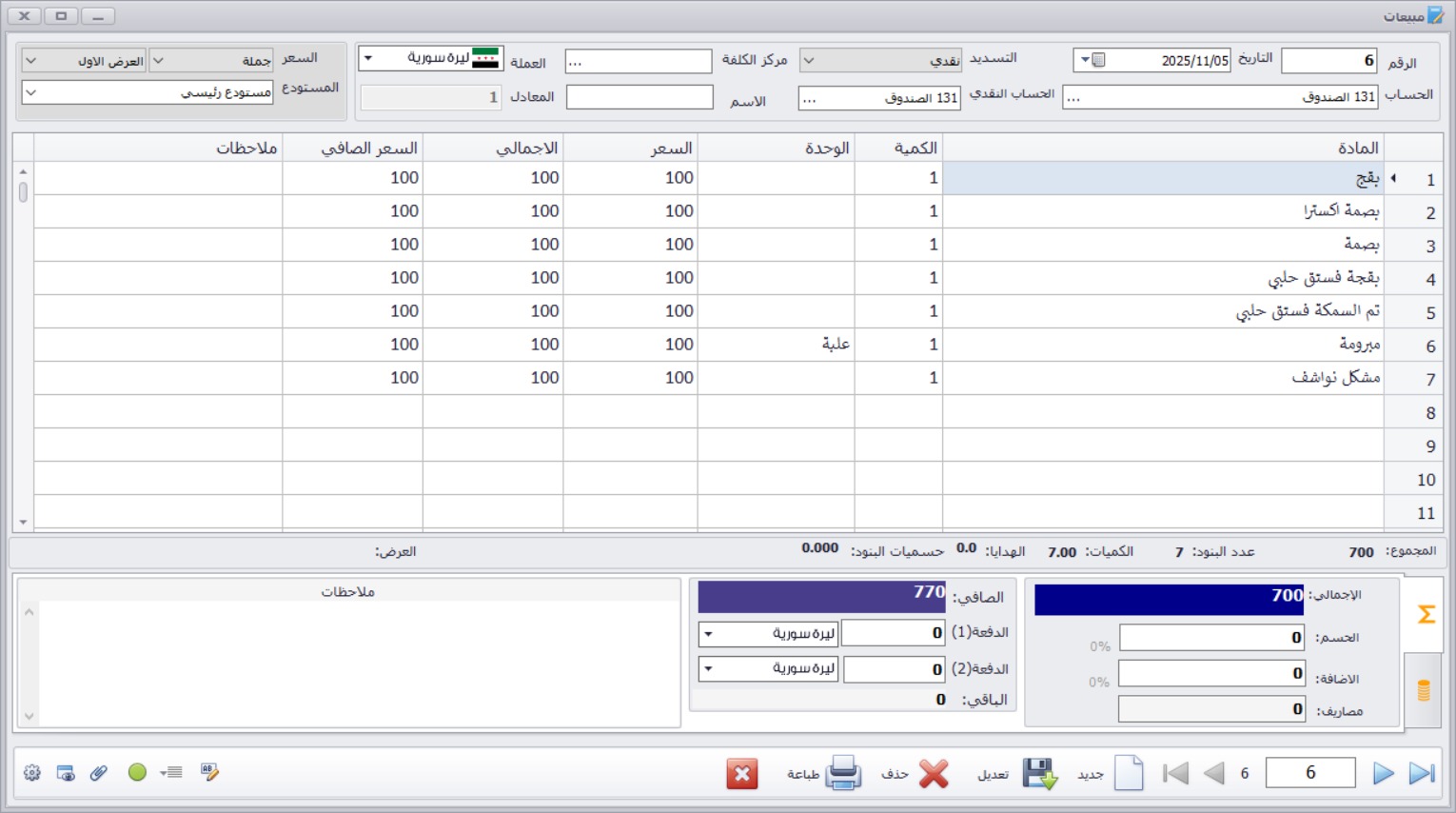Open the date picker dropdown arrow
Image resolution: width=1456 pixels, height=813 pixels.
(1085, 60)
